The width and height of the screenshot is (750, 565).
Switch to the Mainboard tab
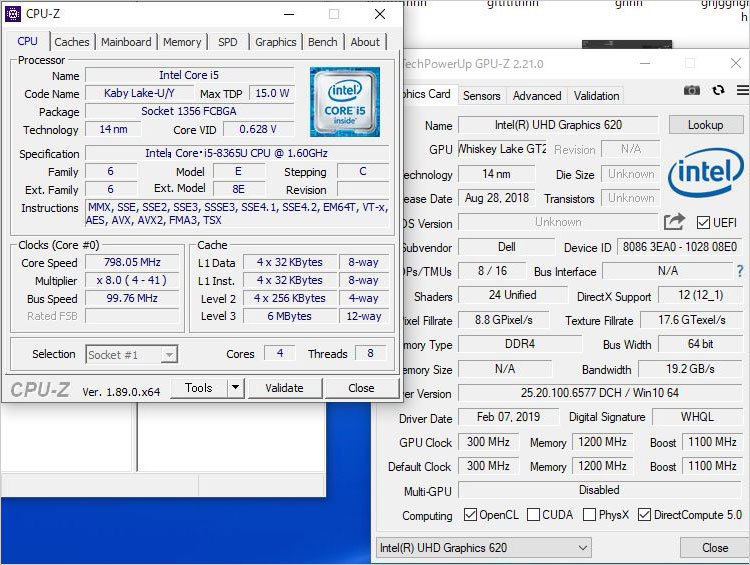126,42
